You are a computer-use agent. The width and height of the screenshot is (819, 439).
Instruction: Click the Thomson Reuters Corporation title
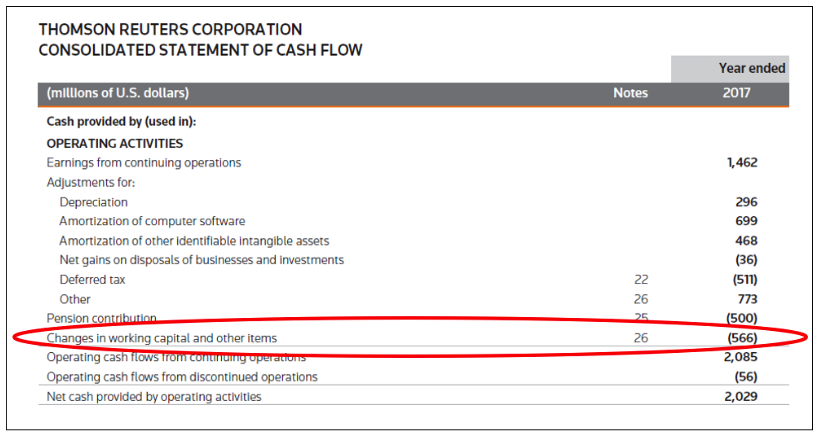click(x=170, y=30)
